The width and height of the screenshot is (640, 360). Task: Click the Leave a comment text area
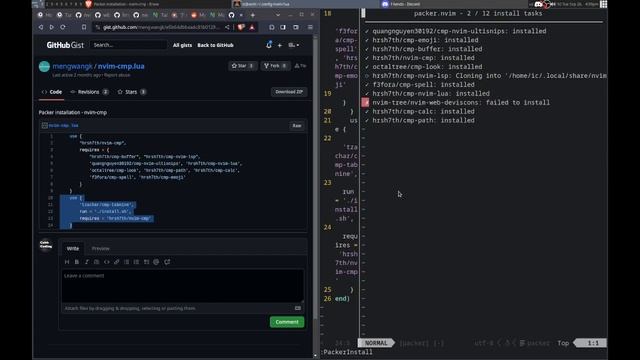click(x=183, y=286)
